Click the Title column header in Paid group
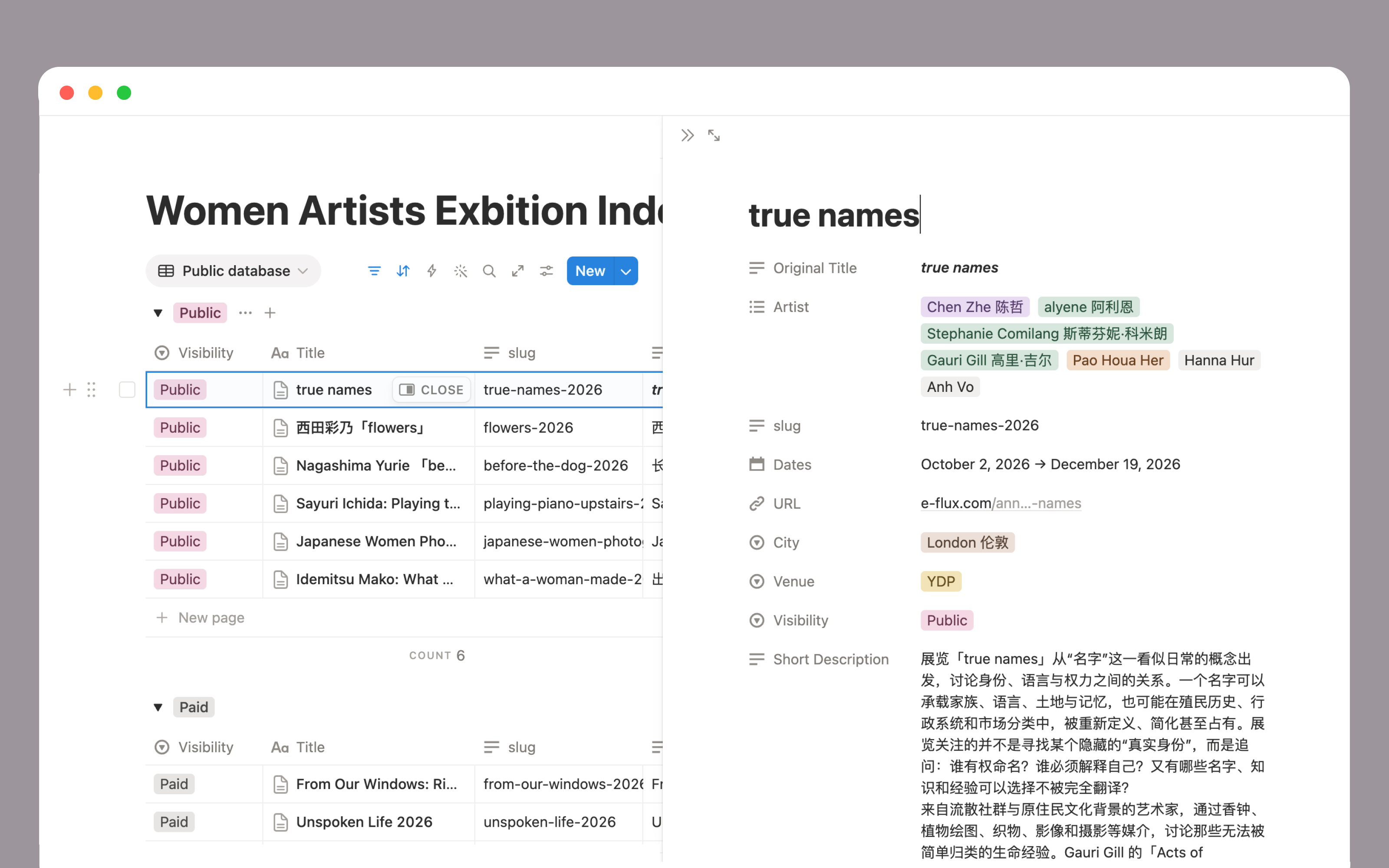 [369, 747]
